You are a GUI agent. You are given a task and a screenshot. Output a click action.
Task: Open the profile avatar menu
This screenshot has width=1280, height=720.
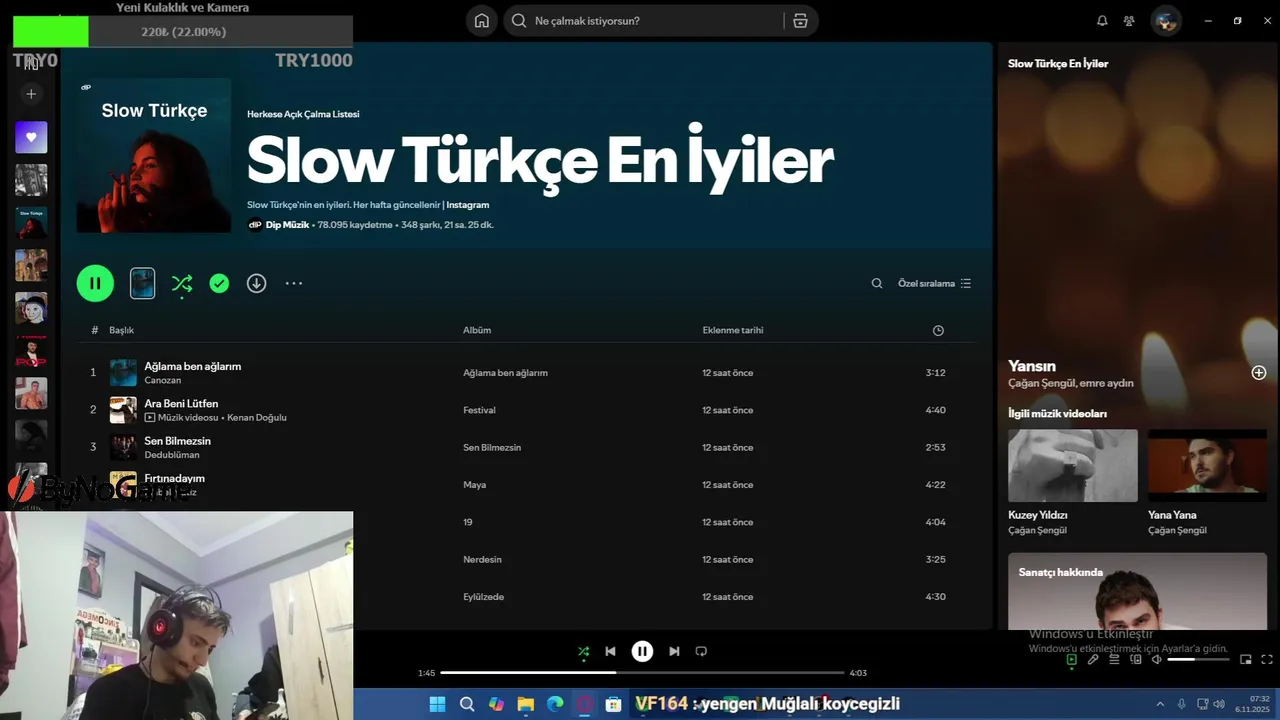click(x=1166, y=21)
